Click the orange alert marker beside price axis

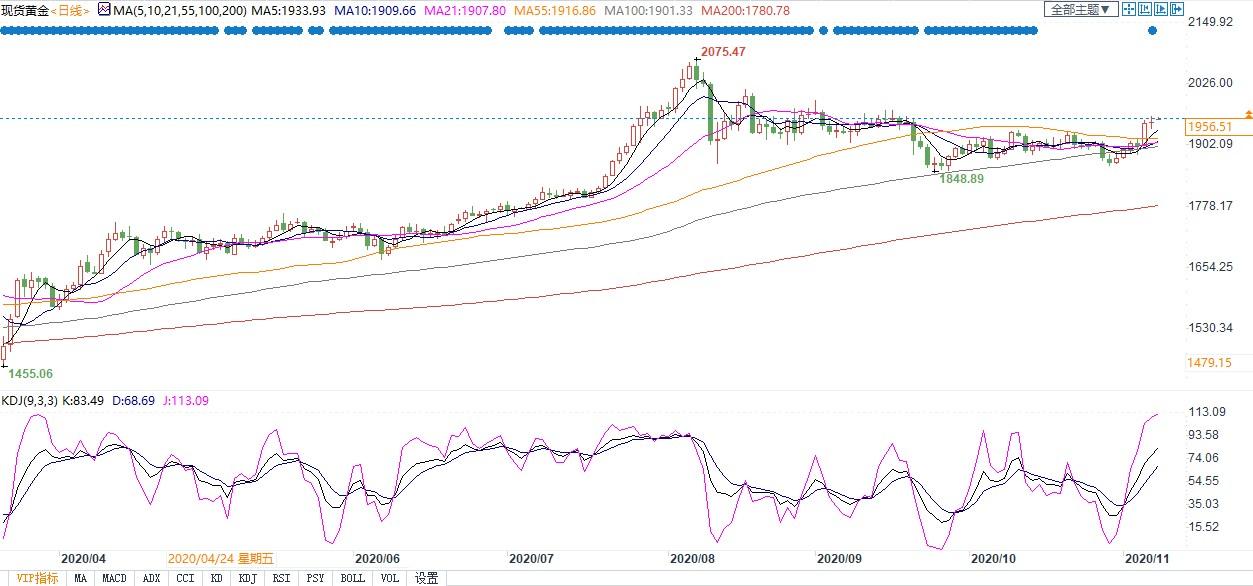point(1247,115)
